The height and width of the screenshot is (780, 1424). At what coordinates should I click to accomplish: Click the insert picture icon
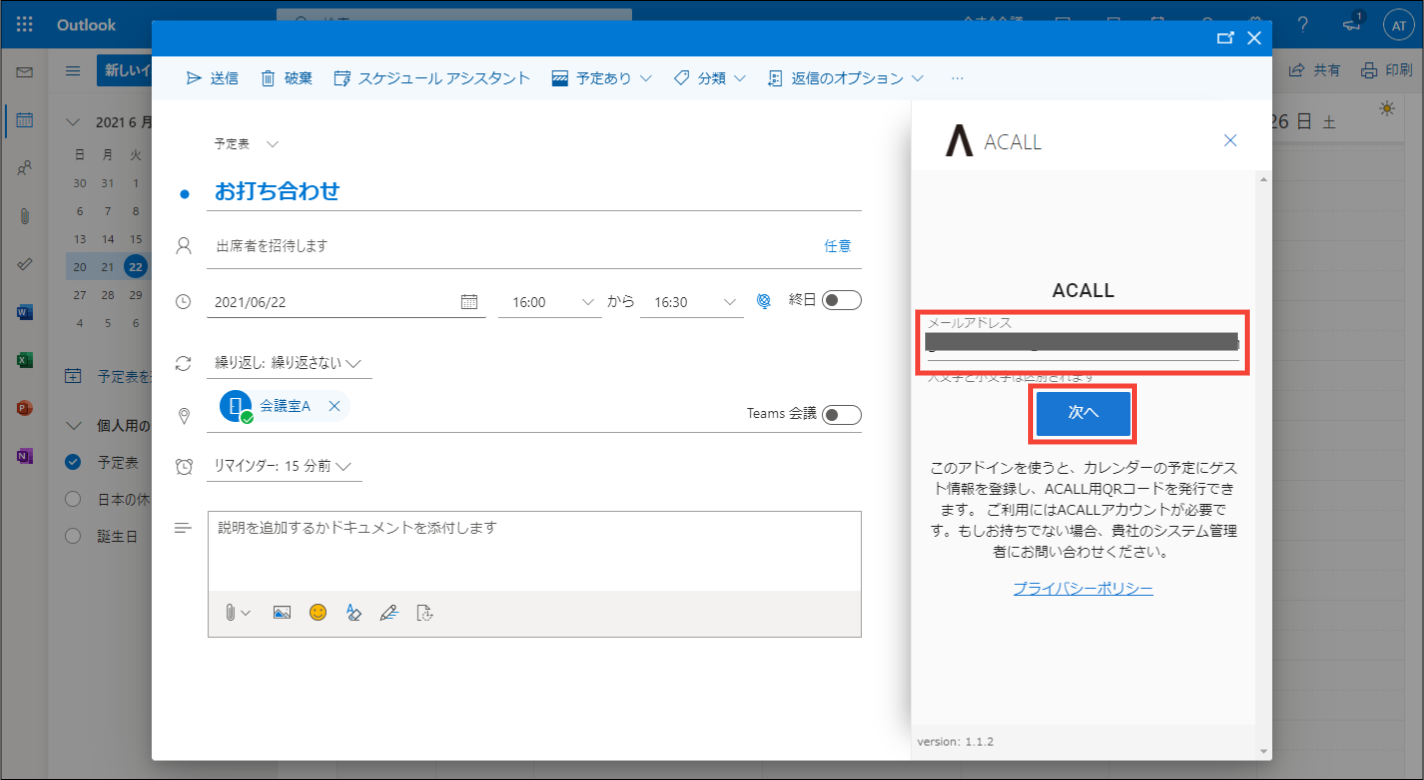tap(282, 613)
